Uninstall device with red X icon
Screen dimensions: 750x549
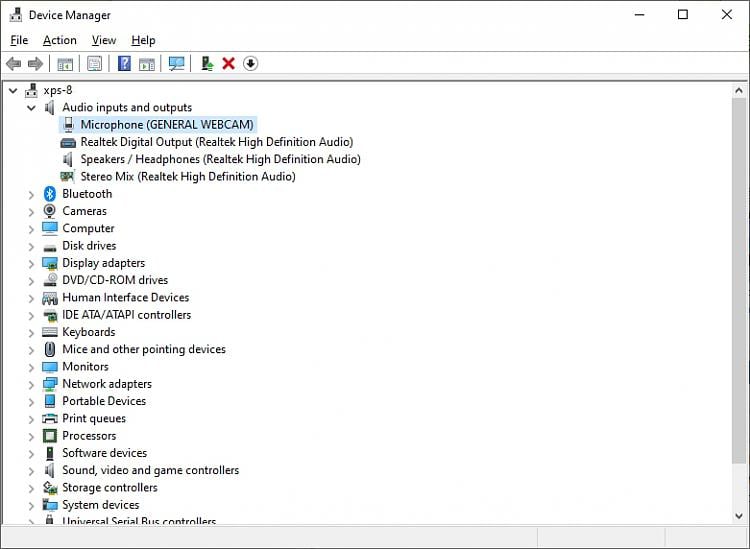(229, 64)
